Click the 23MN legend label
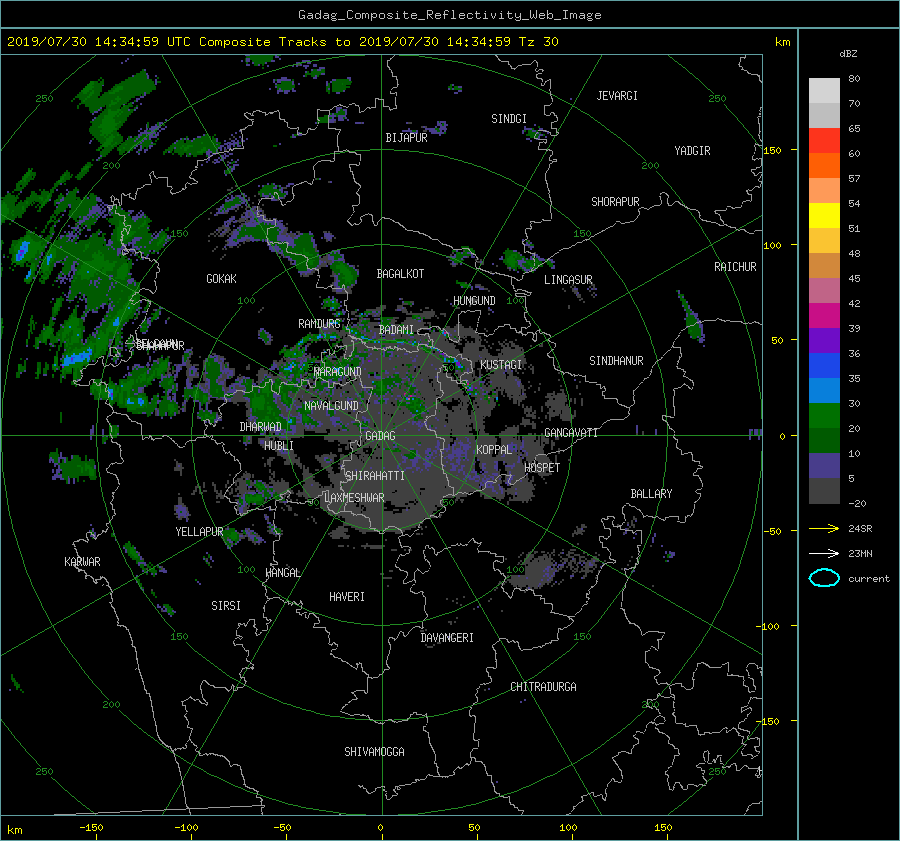Screen dimensions: 900x841 click(x=860, y=553)
